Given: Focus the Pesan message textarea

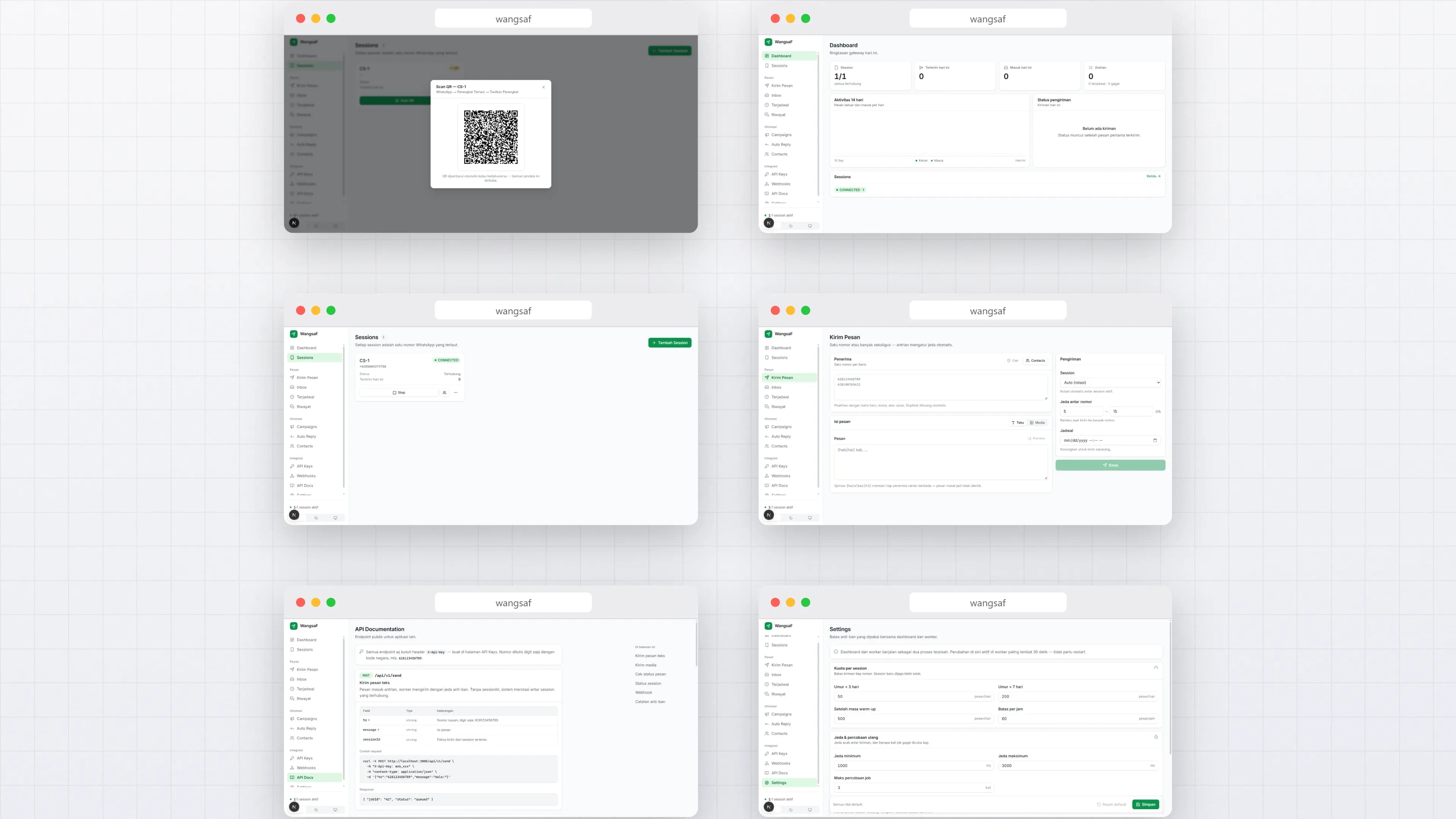Looking at the screenshot, I should (x=941, y=462).
